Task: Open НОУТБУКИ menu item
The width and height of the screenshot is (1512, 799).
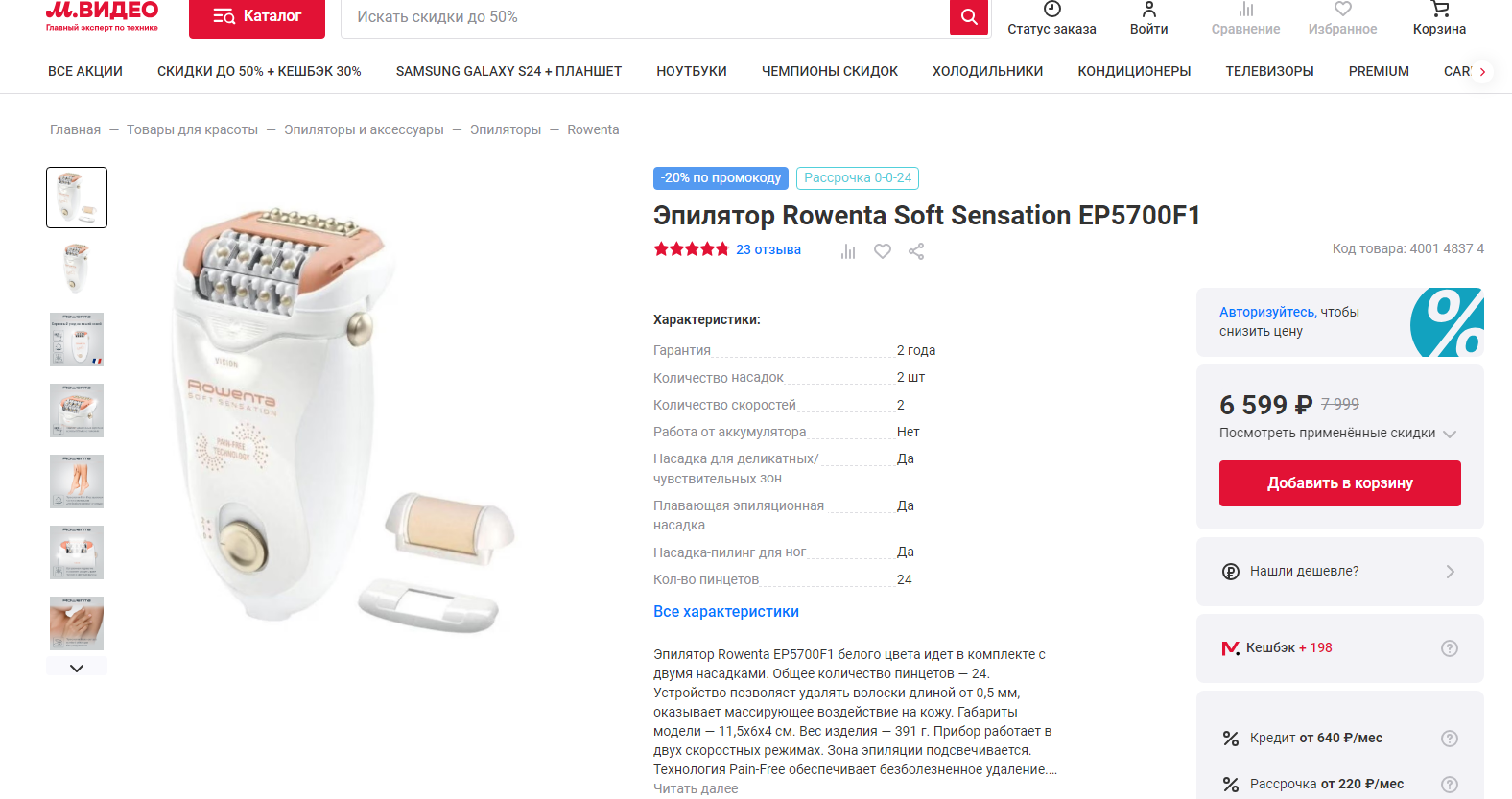Action: tap(692, 71)
